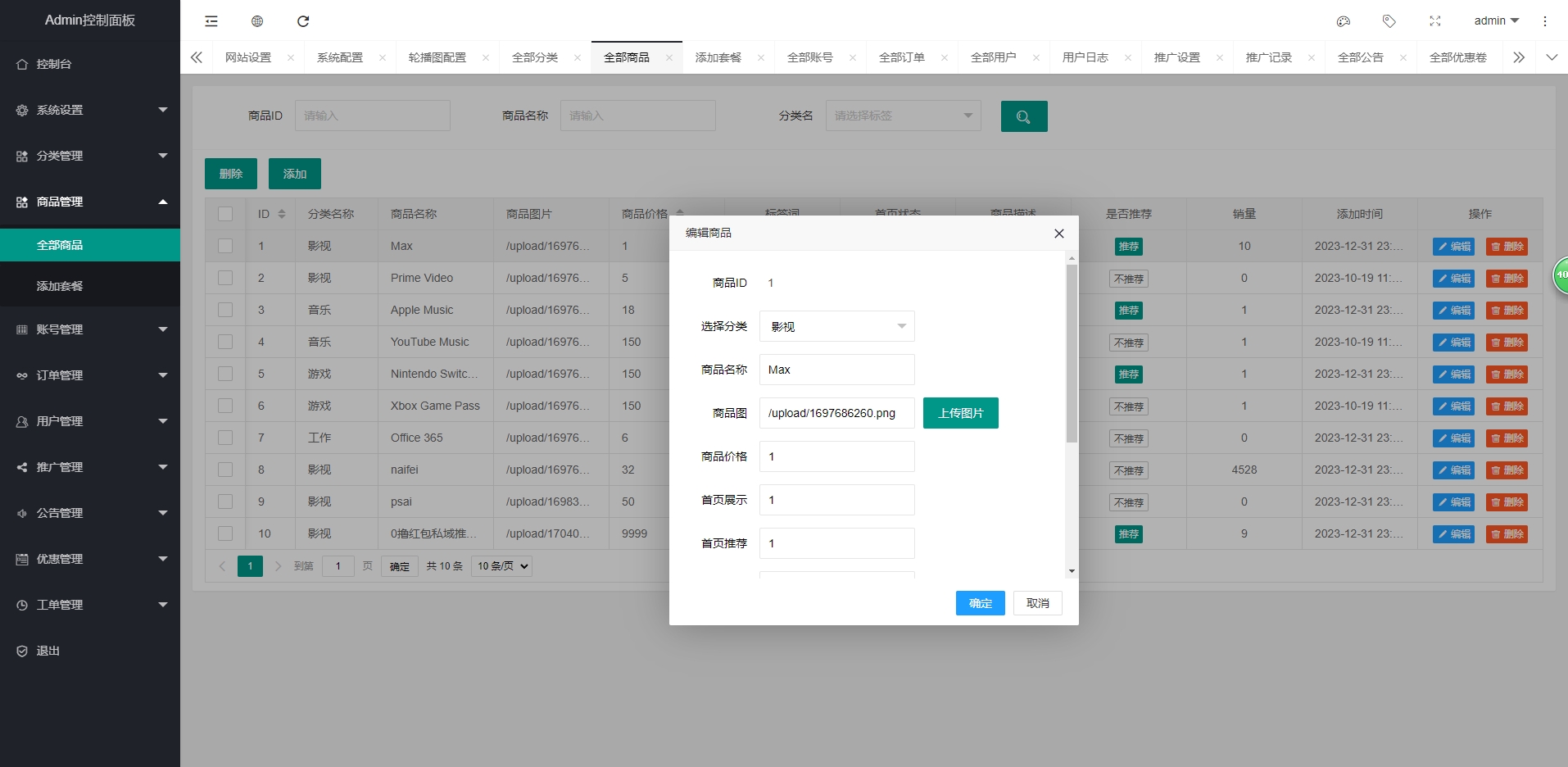Screen dimensions: 1568x767
Task: Click the tag icon in the top bar
Action: point(1389,20)
